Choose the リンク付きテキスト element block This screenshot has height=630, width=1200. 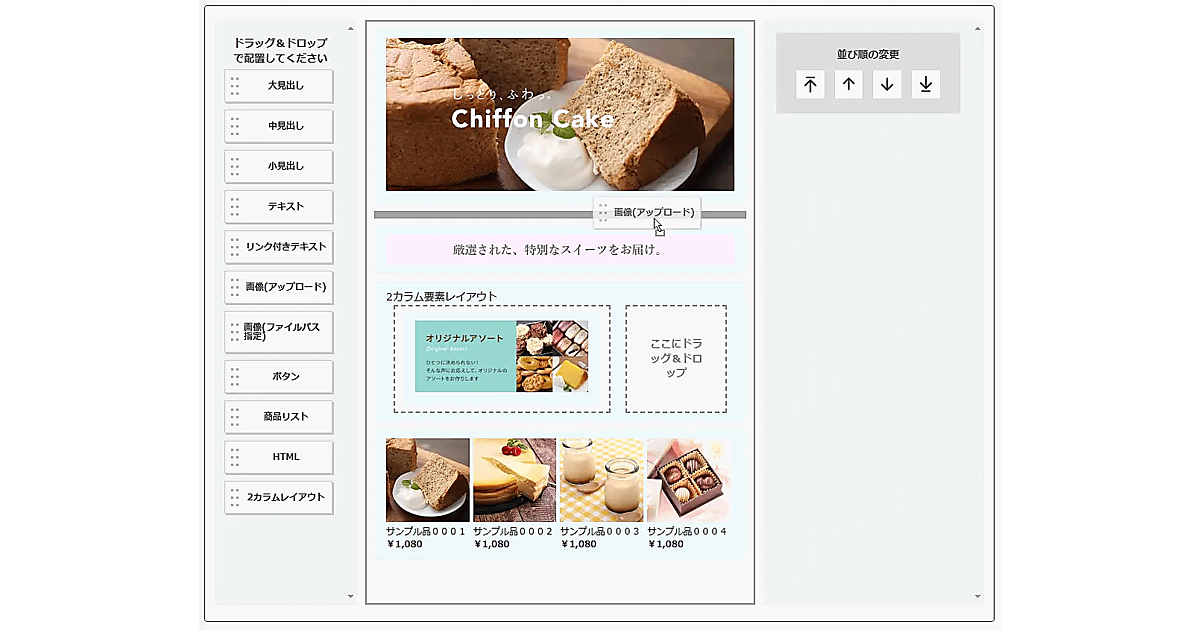pyautogui.click(x=279, y=246)
